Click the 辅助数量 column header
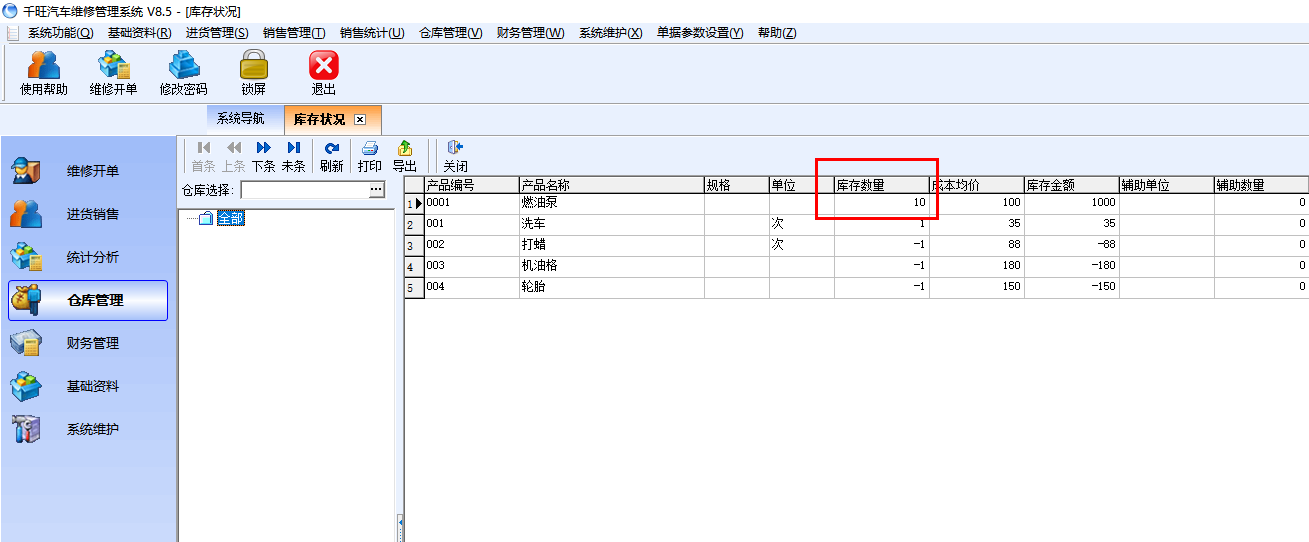 (x=1262, y=185)
